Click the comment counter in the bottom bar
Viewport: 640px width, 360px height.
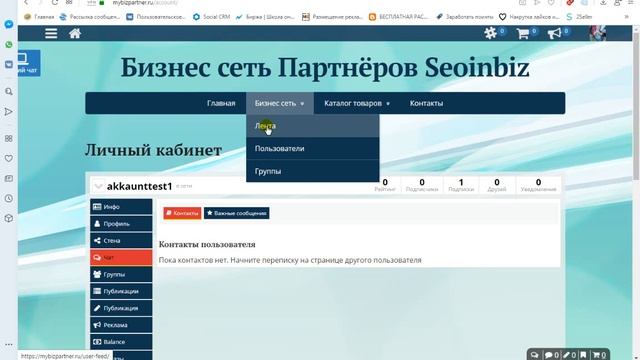point(551,355)
